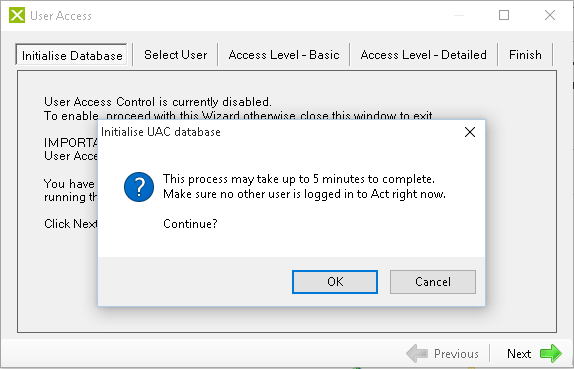This screenshot has height=369, width=574.
Task: Click the Cancel button in the dialog
Action: point(433,282)
